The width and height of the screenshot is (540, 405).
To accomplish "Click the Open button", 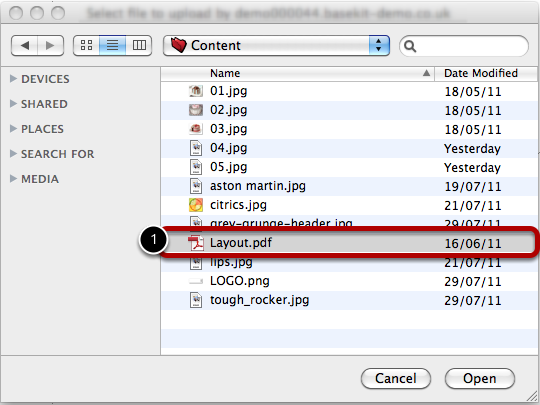I will click(x=480, y=378).
